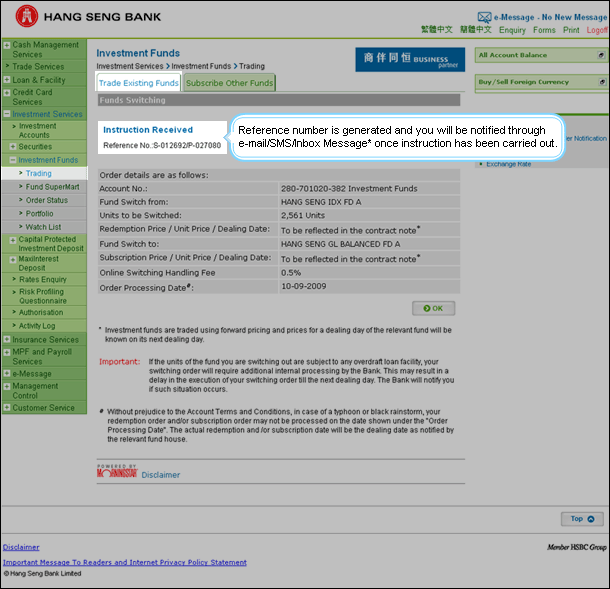
Task: Click the Logoff link
Action: [597, 30]
